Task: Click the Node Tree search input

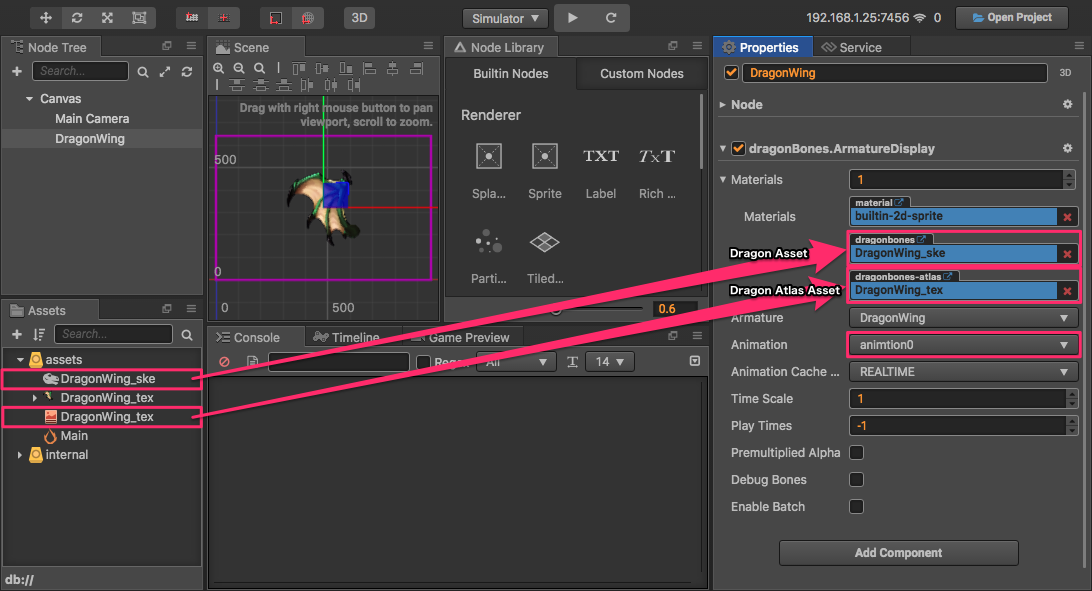Action: point(81,71)
